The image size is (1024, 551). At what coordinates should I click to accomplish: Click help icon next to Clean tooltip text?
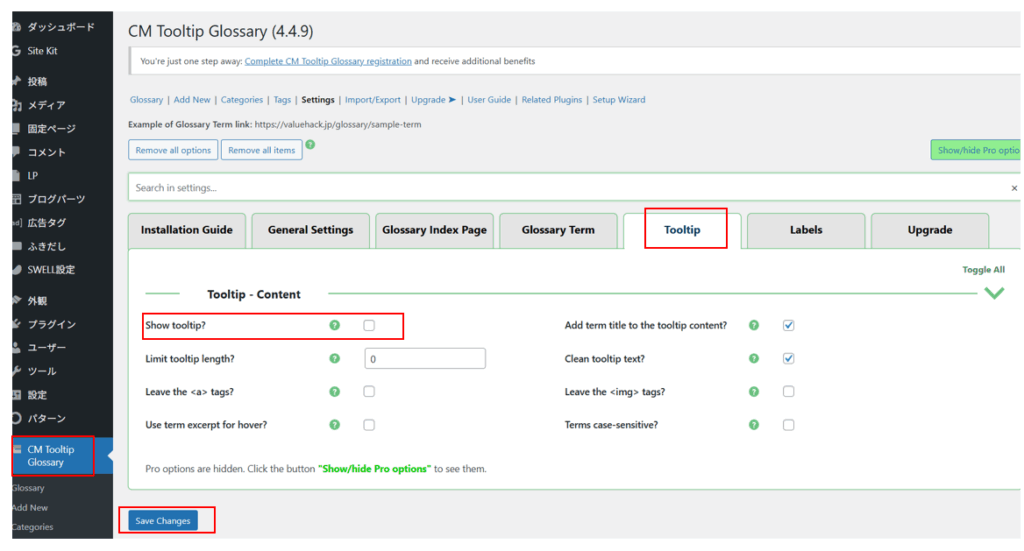(x=754, y=358)
